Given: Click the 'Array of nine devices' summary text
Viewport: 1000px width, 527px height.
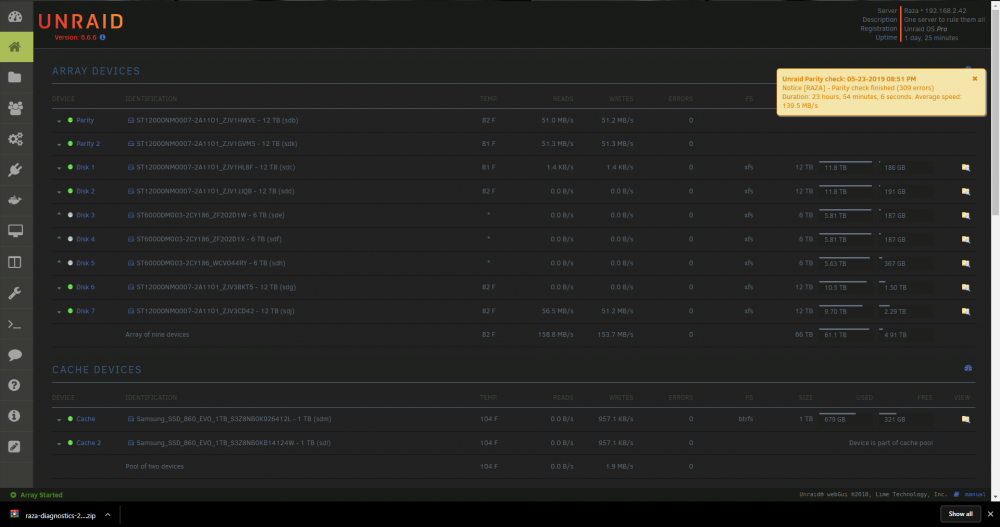Looking at the screenshot, I should pos(157,334).
